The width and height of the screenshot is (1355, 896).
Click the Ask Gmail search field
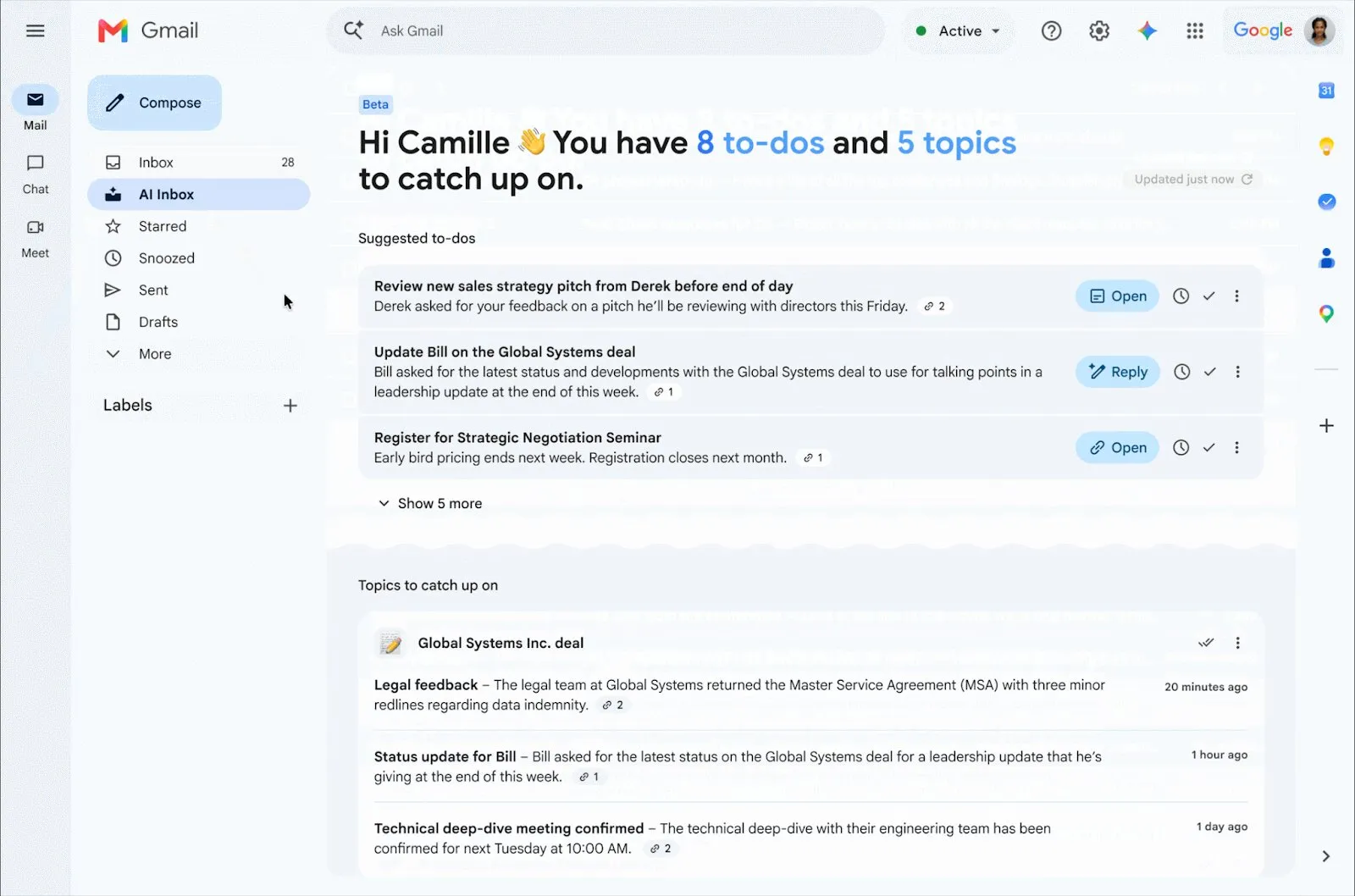point(606,31)
